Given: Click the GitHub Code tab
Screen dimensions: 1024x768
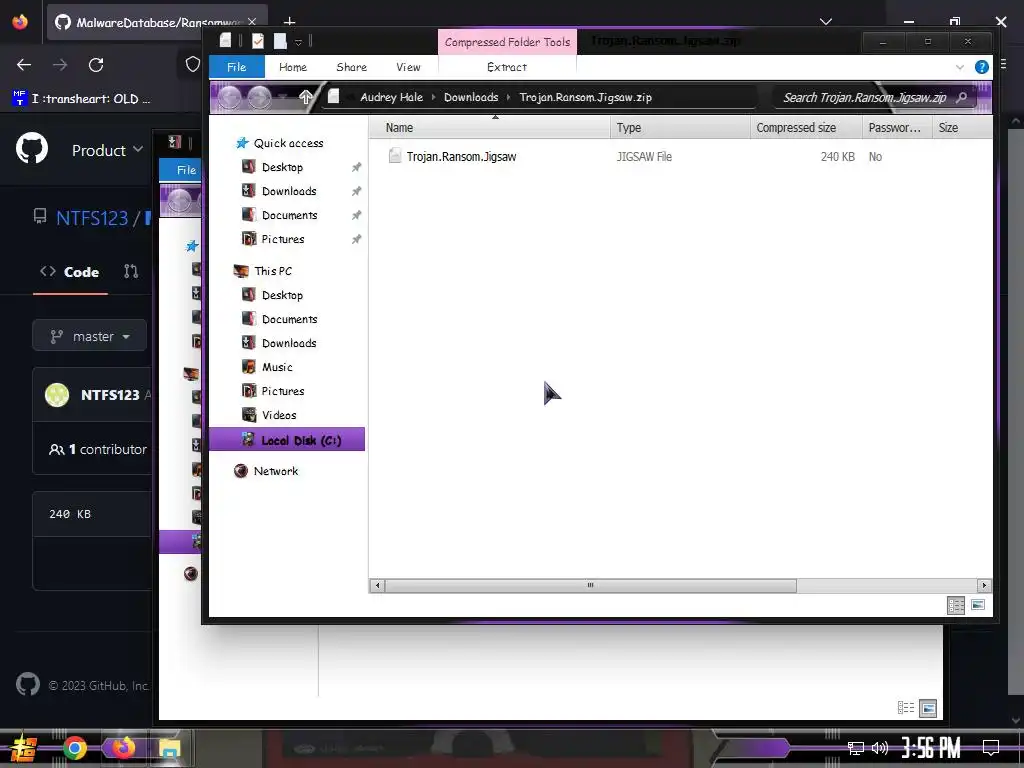Looking at the screenshot, I should 70,272.
